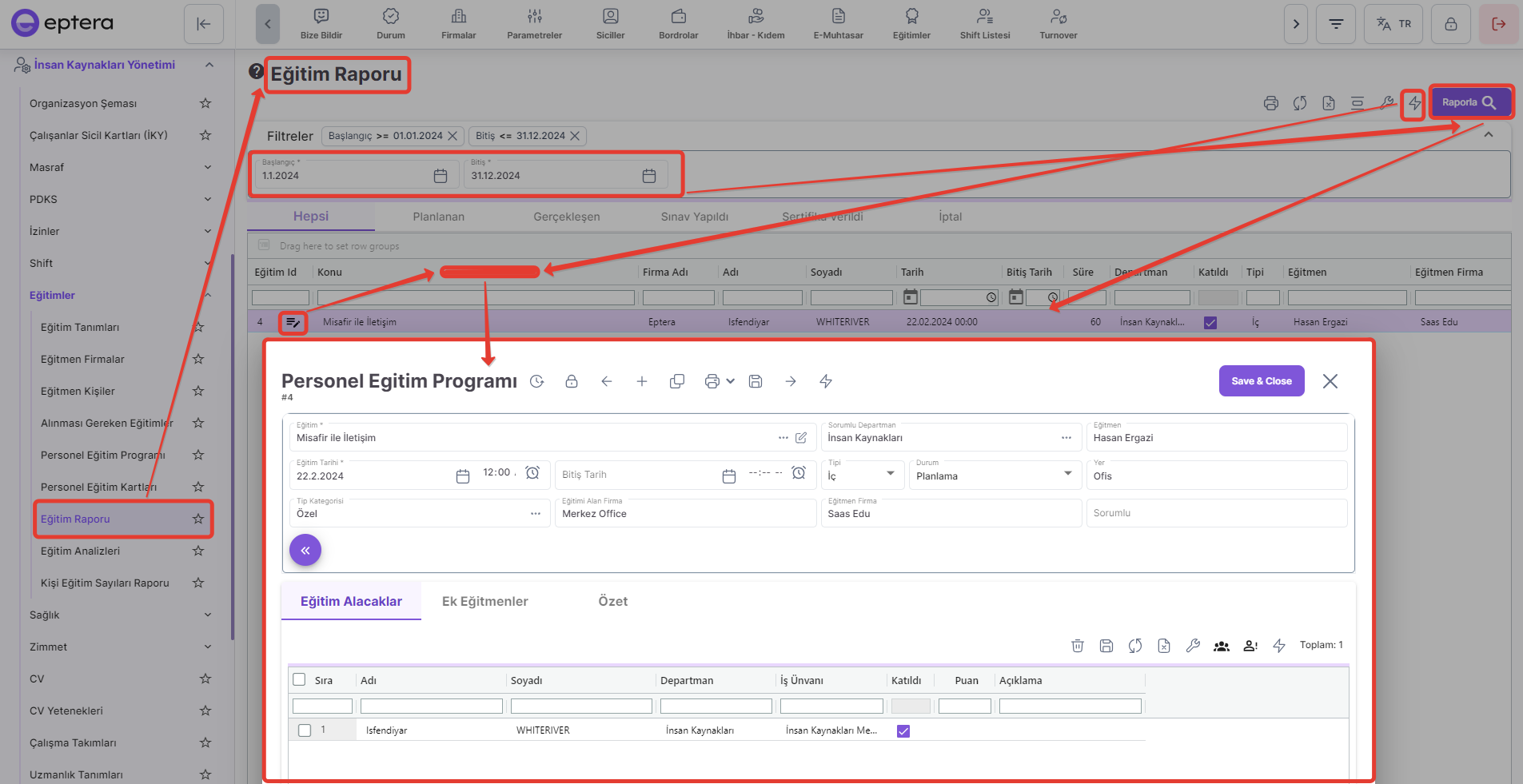
Task: Click the Raporla button
Action: pos(1469,102)
